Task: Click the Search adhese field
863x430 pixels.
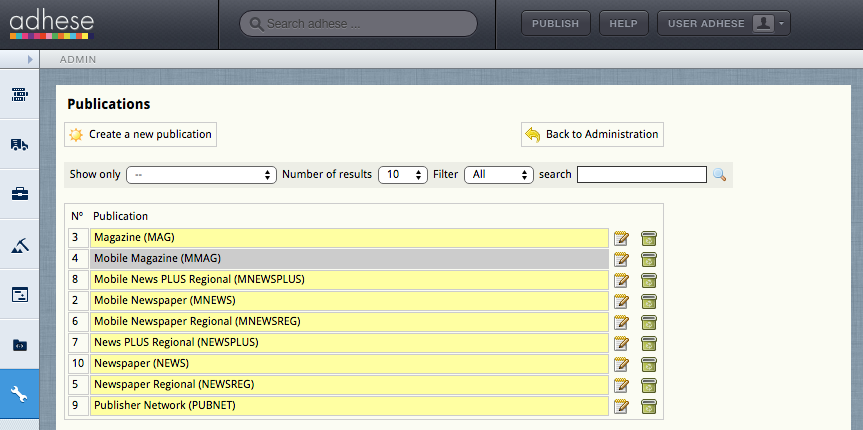Action: [x=360, y=24]
